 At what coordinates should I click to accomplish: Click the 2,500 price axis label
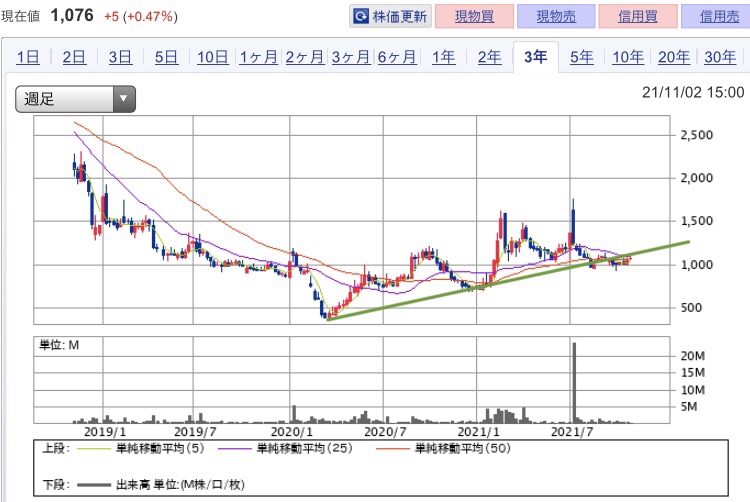tap(697, 135)
